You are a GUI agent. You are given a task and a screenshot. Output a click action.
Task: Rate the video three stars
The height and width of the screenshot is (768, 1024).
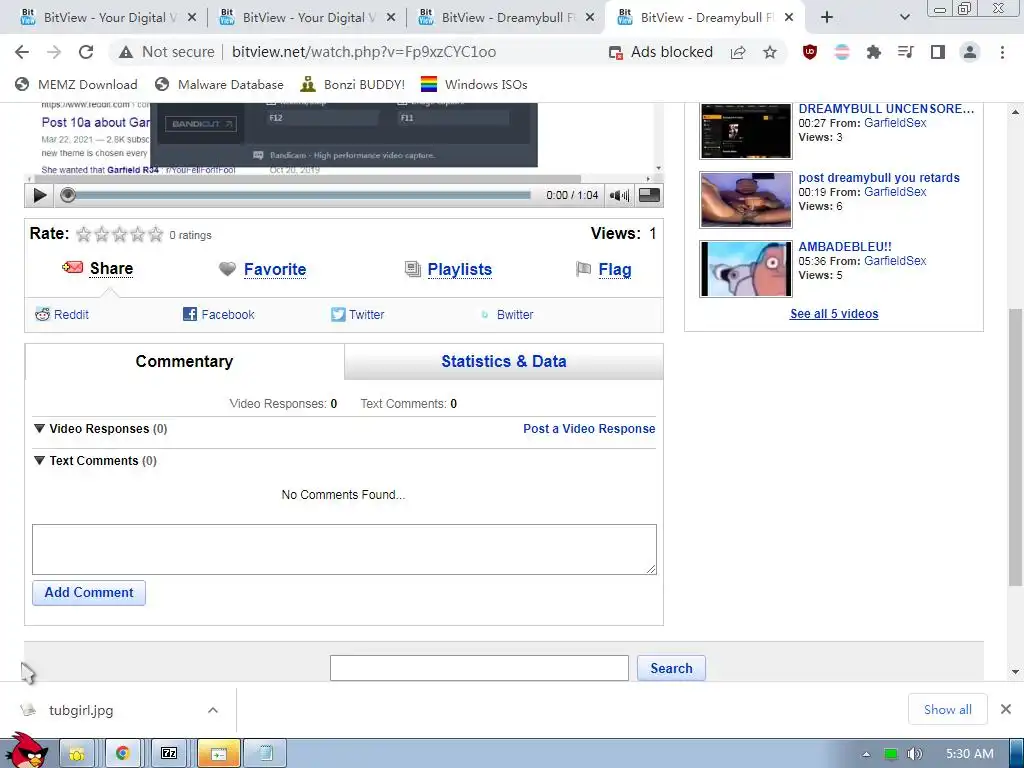coord(120,234)
